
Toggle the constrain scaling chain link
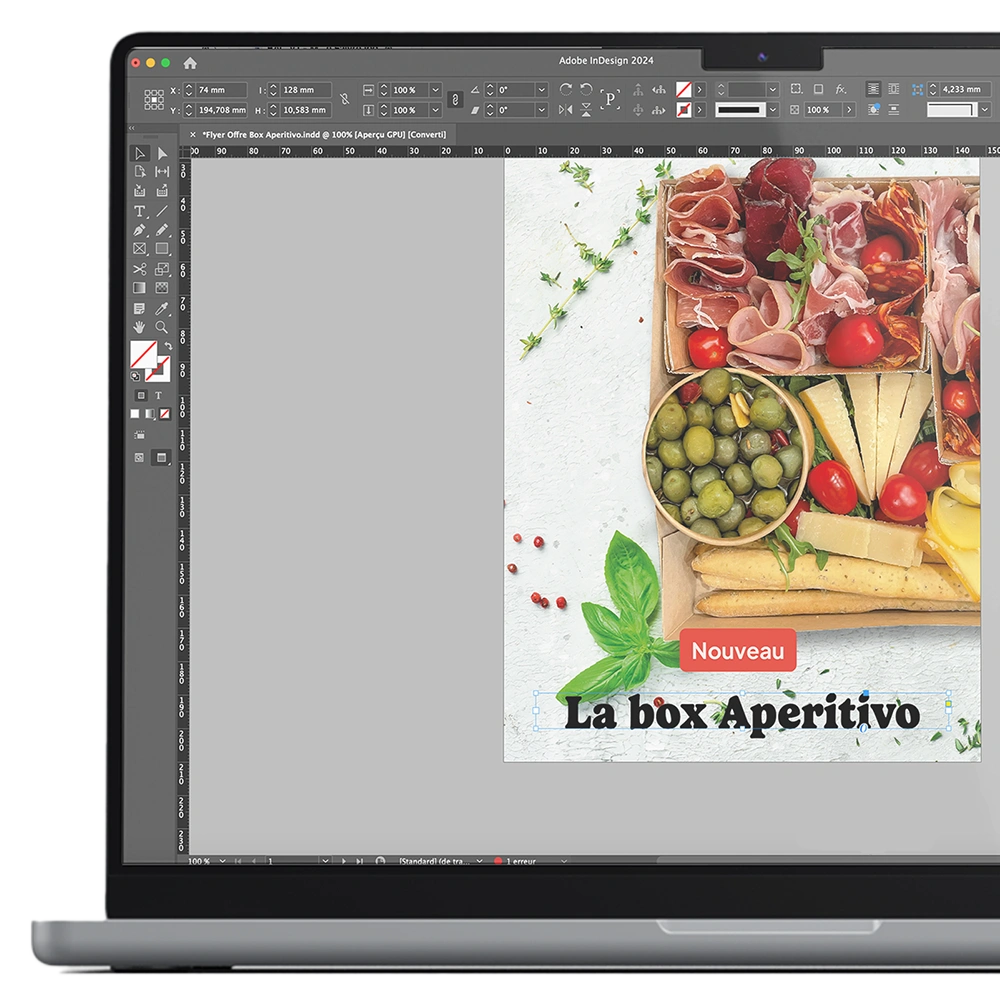[x=455, y=100]
